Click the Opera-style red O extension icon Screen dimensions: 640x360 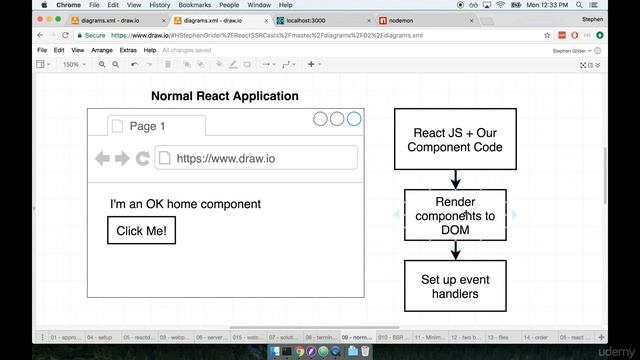[575, 36]
